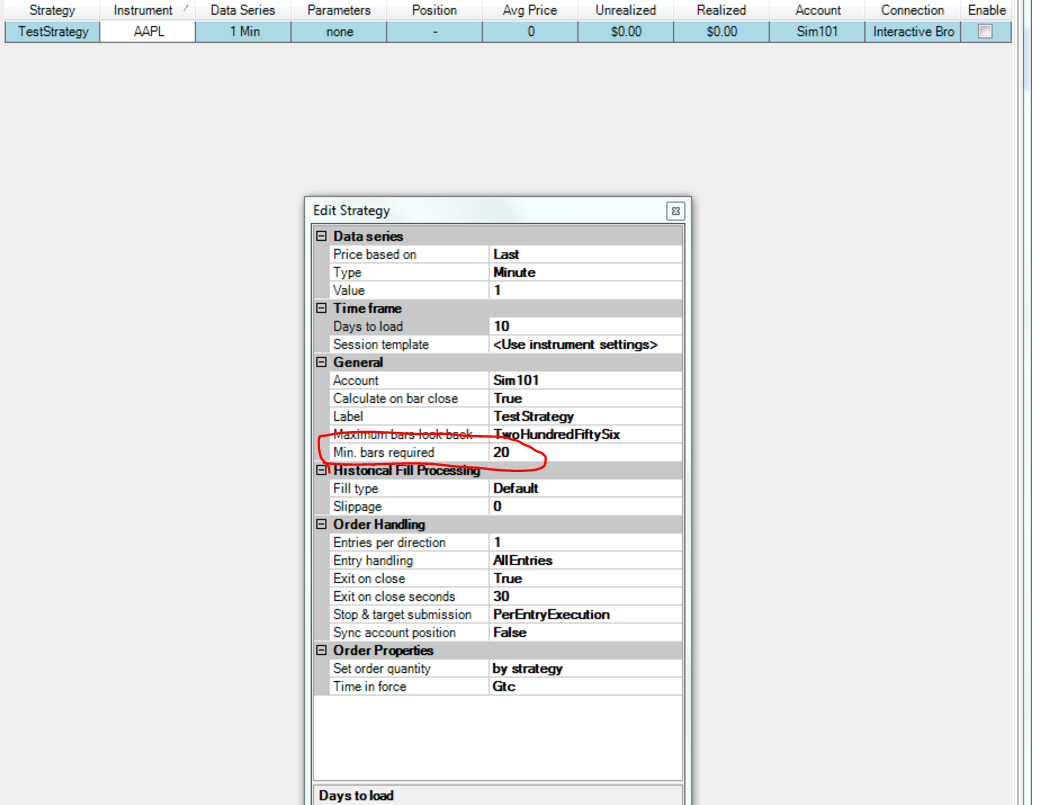Image resolution: width=1038 pixels, height=805 pixels.
Task: Click the Interactive Bro connection cell
Action: click(x=912, y=31)
